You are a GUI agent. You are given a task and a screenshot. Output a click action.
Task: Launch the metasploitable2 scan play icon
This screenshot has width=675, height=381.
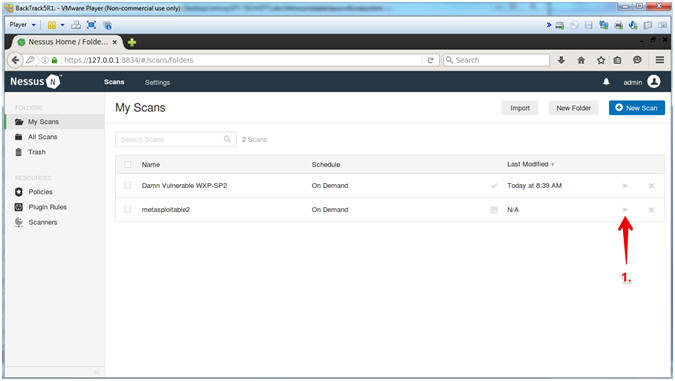[625, 210]
